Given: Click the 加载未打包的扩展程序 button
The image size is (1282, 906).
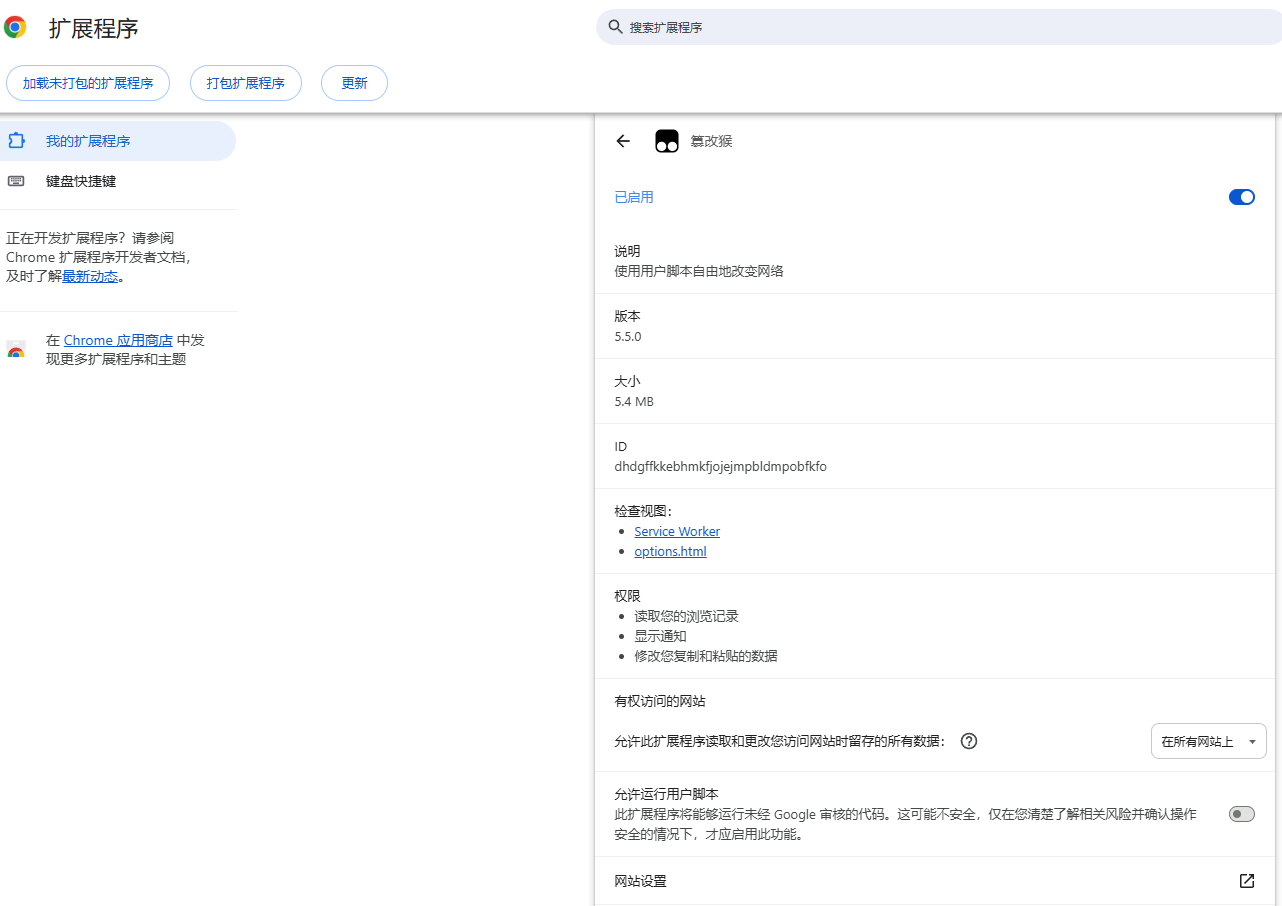Looking at the screenshot, I should click(88, 83).
